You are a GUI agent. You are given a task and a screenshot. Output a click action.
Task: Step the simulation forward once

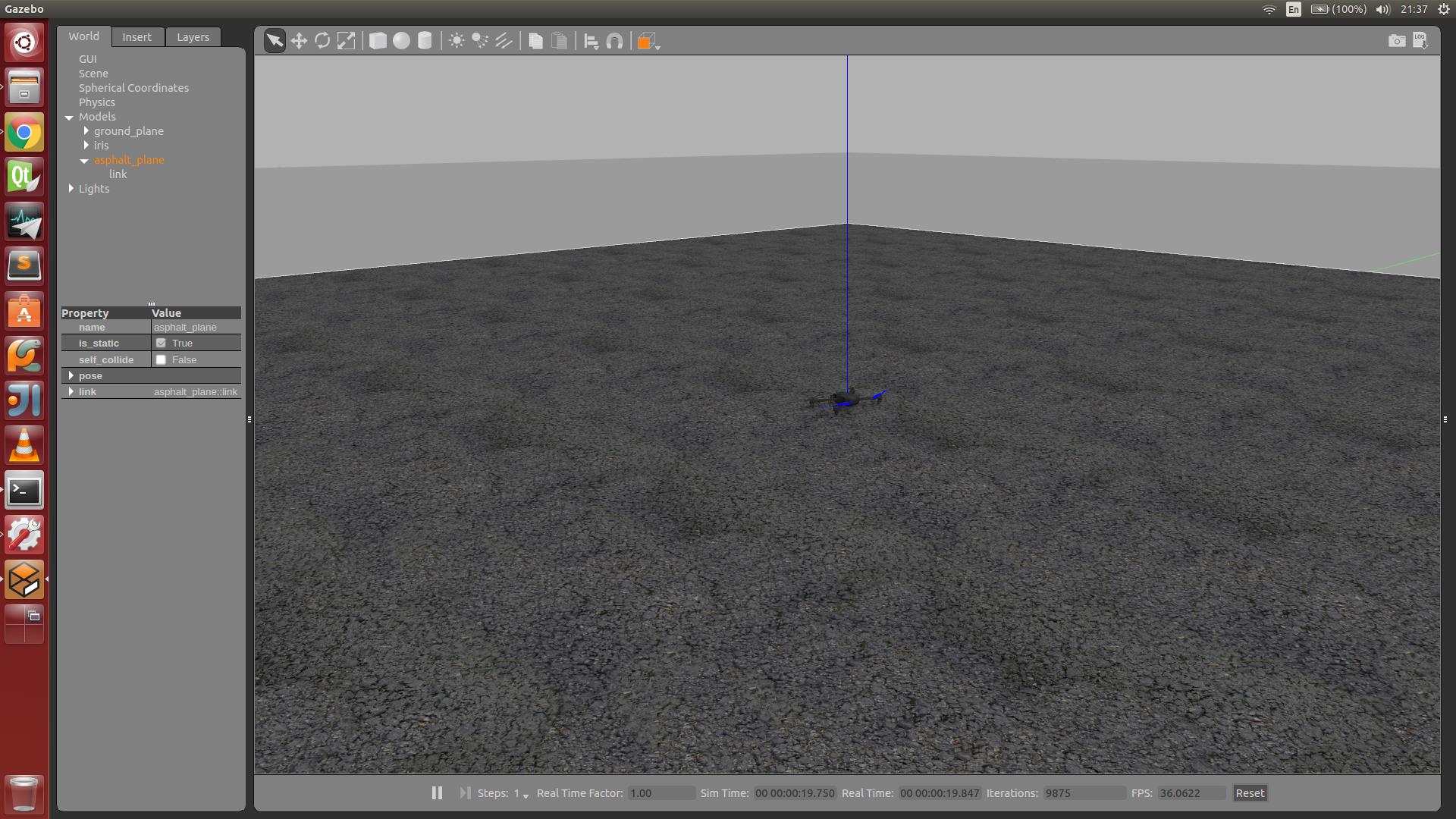[465, 793]
